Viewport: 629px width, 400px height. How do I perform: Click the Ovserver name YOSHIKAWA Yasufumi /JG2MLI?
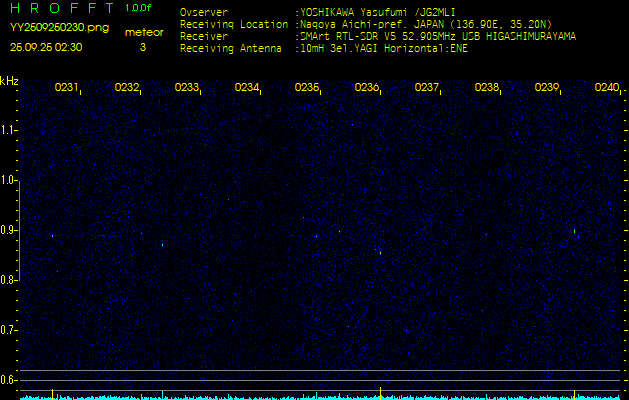point(377,12)
